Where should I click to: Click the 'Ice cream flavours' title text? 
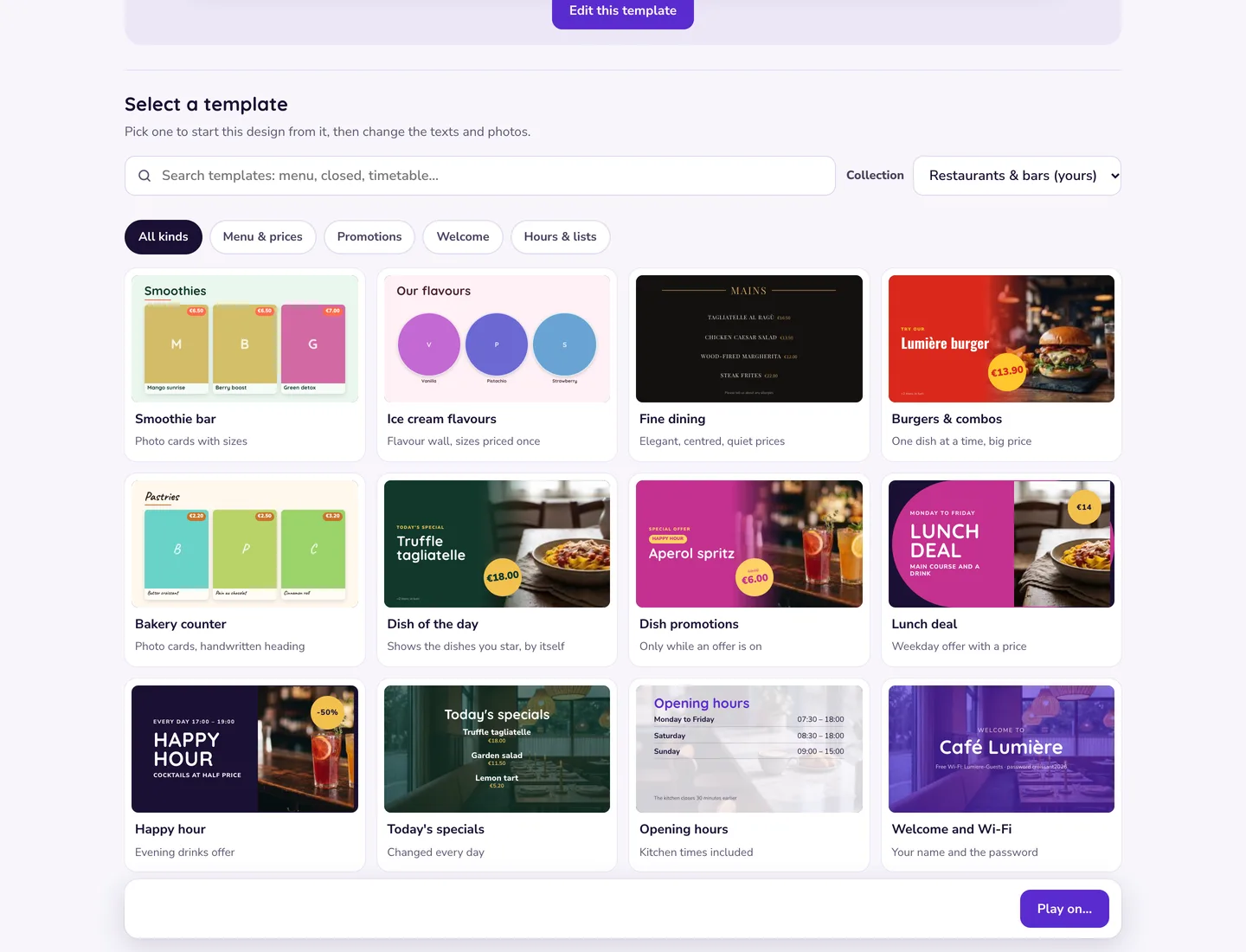442,419
